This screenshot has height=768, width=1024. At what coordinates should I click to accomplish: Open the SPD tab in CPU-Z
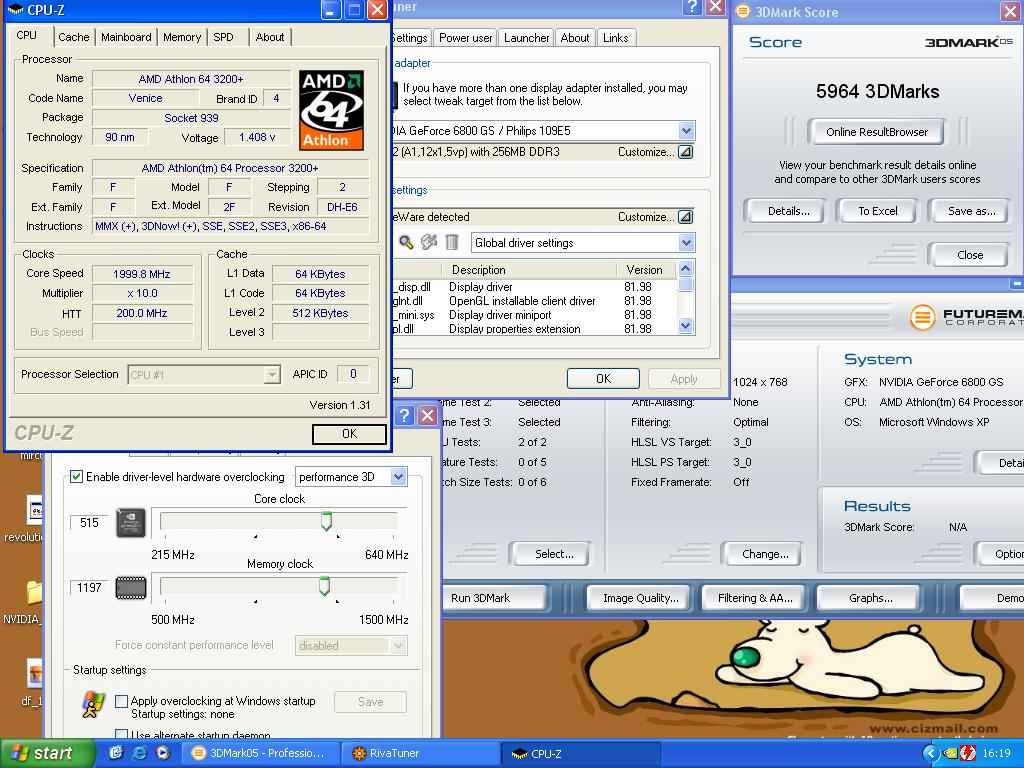223,37
